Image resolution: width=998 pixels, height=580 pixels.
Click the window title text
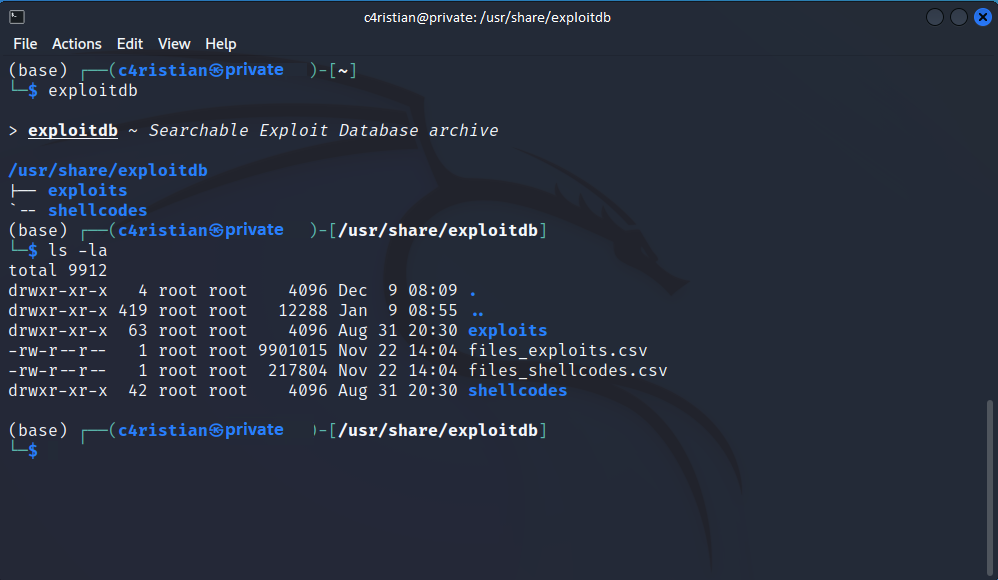[x=487, y=17]
